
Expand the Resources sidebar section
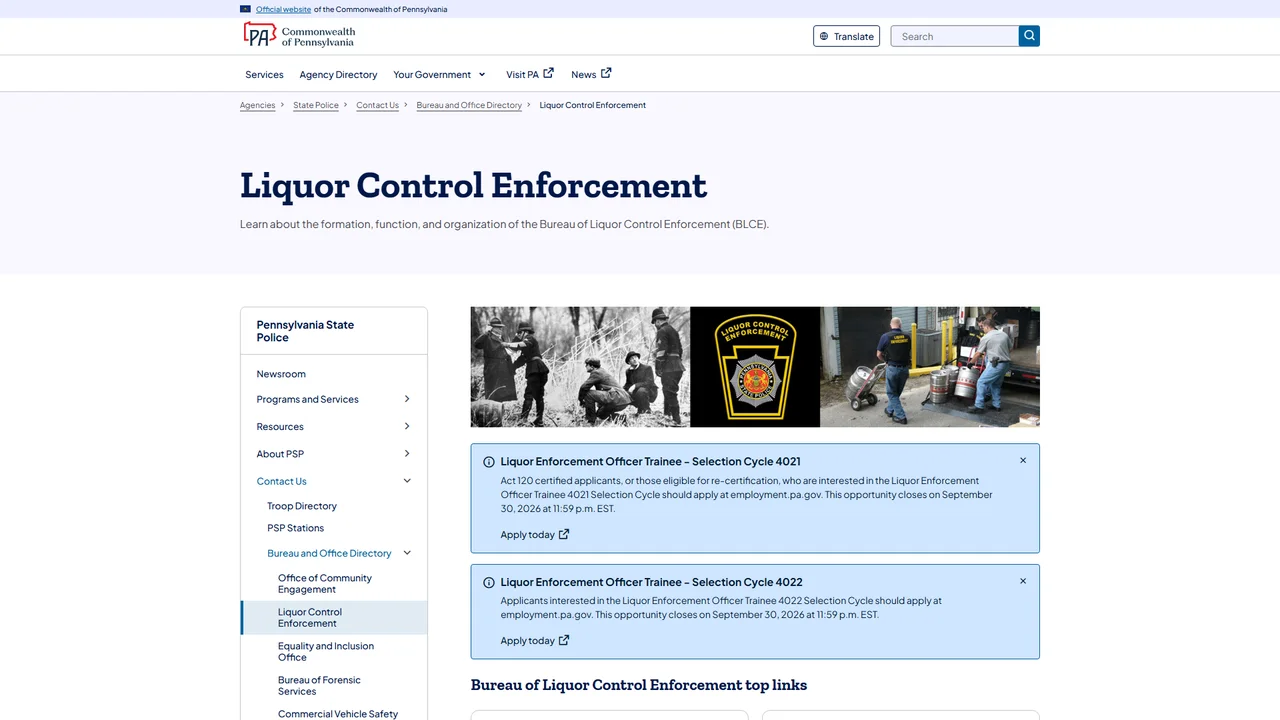click(407, 426)
